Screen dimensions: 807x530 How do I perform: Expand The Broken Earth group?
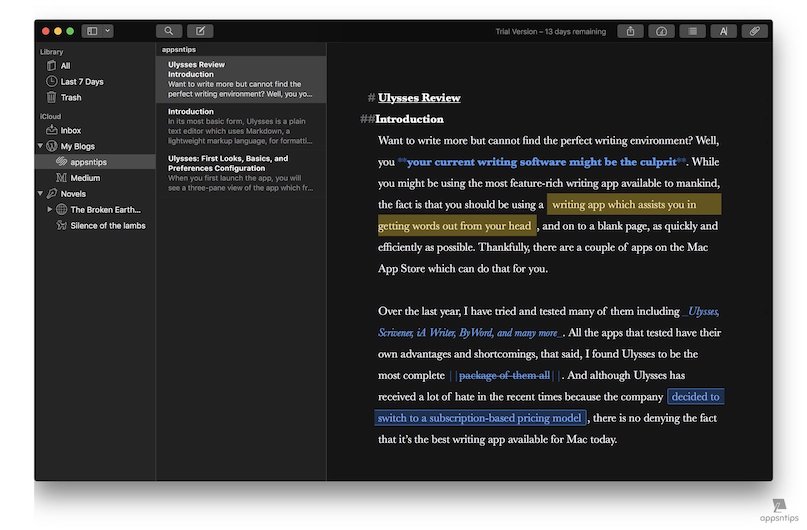click(x=50, y=210)
